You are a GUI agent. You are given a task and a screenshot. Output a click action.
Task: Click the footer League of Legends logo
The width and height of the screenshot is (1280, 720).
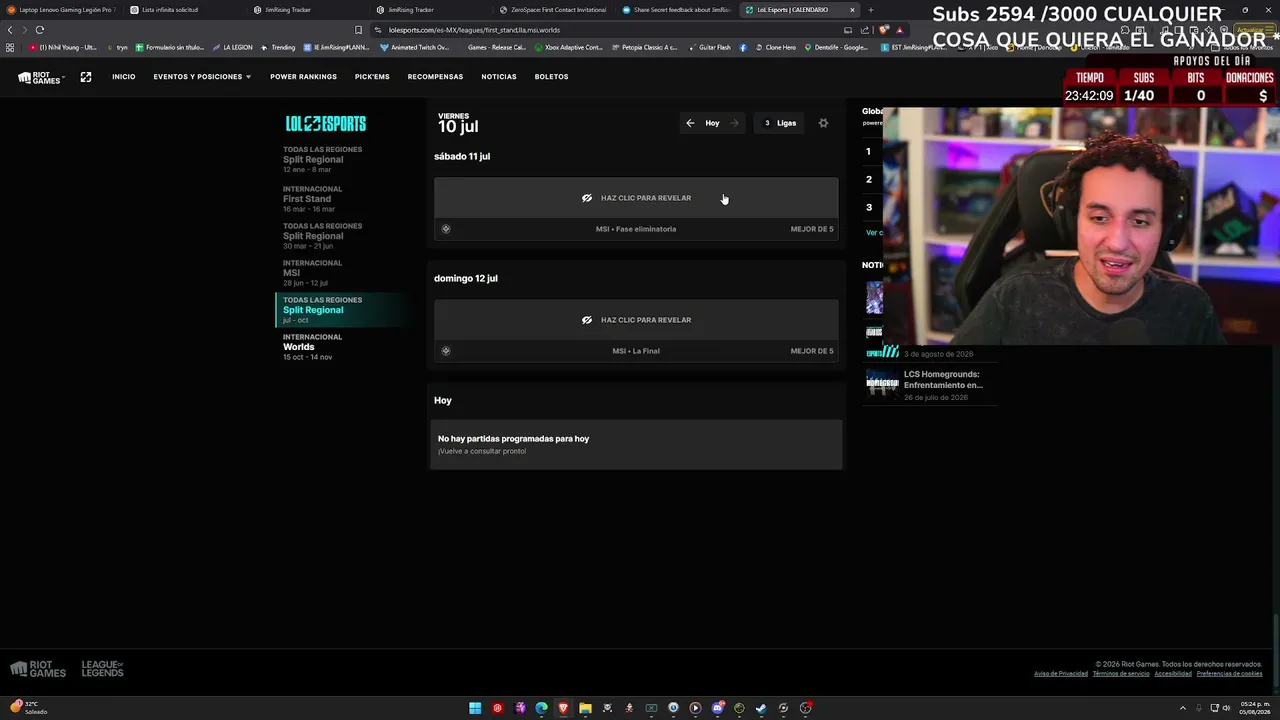[102, 669]
